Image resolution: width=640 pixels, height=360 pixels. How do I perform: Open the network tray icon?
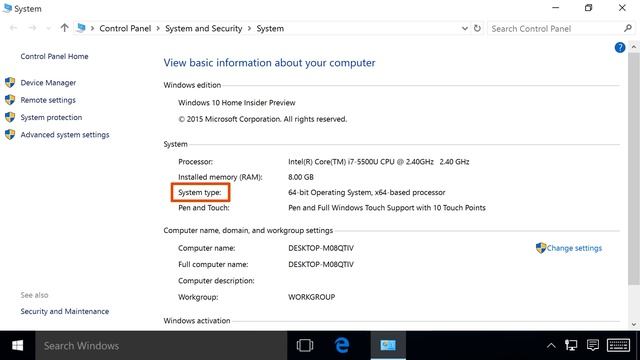coord(571,346)
